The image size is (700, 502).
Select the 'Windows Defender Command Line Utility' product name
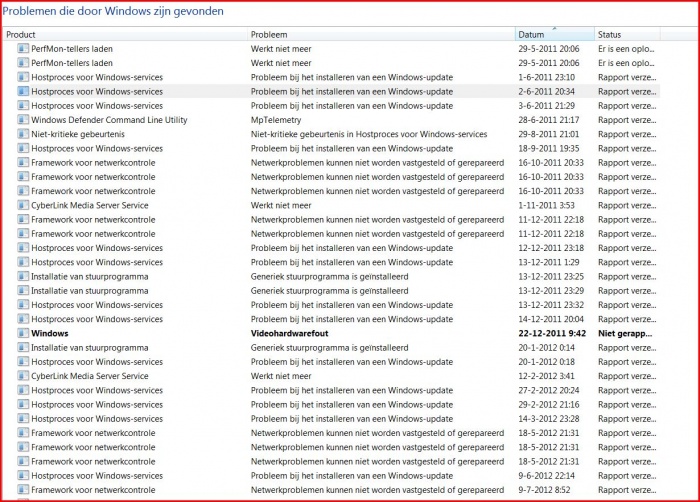[109, 120]
